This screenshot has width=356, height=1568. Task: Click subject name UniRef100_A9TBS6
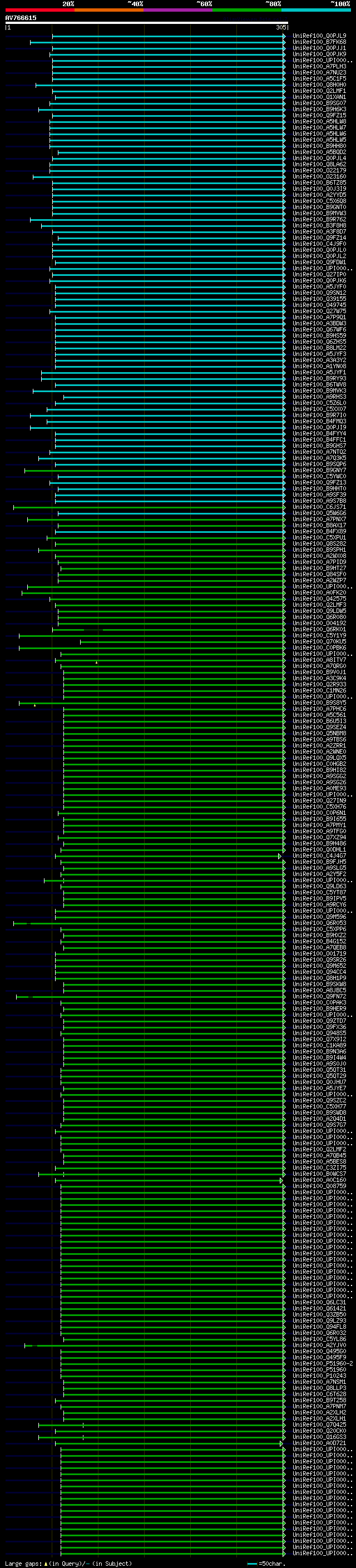[x=319, y=740]
